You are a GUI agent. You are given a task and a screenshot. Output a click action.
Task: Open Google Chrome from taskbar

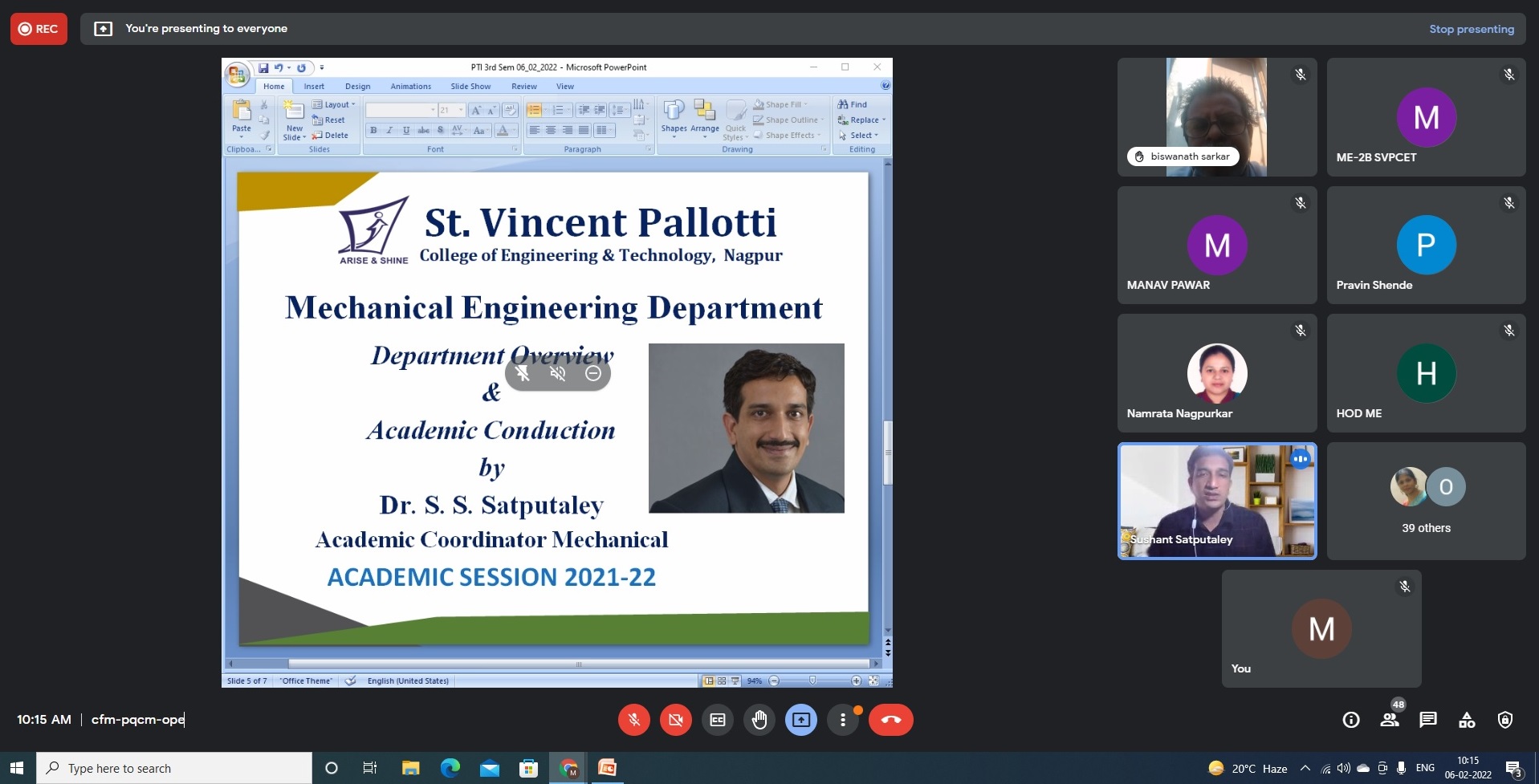[x=568, y=768]
